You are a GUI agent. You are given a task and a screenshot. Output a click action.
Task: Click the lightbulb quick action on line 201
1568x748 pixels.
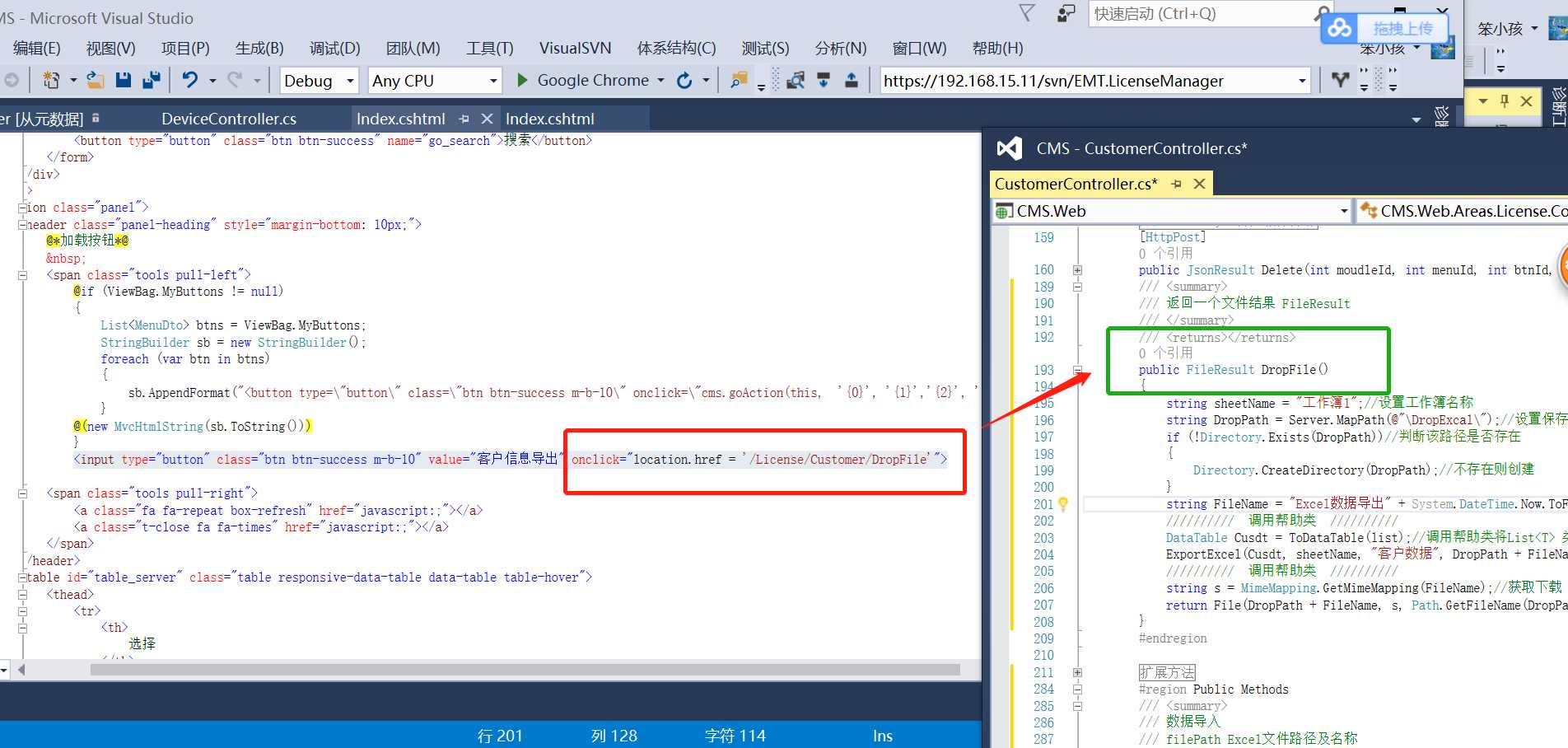[x=1063, y=503]
